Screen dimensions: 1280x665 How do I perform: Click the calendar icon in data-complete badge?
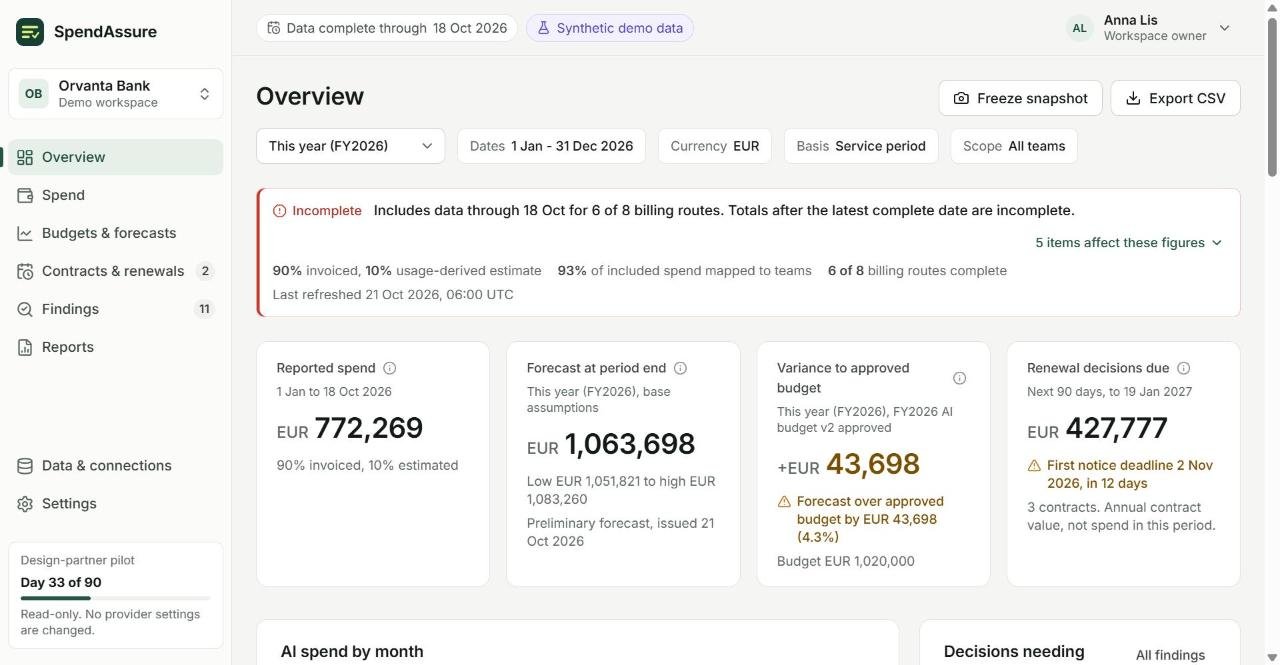(x=274, y=28)
